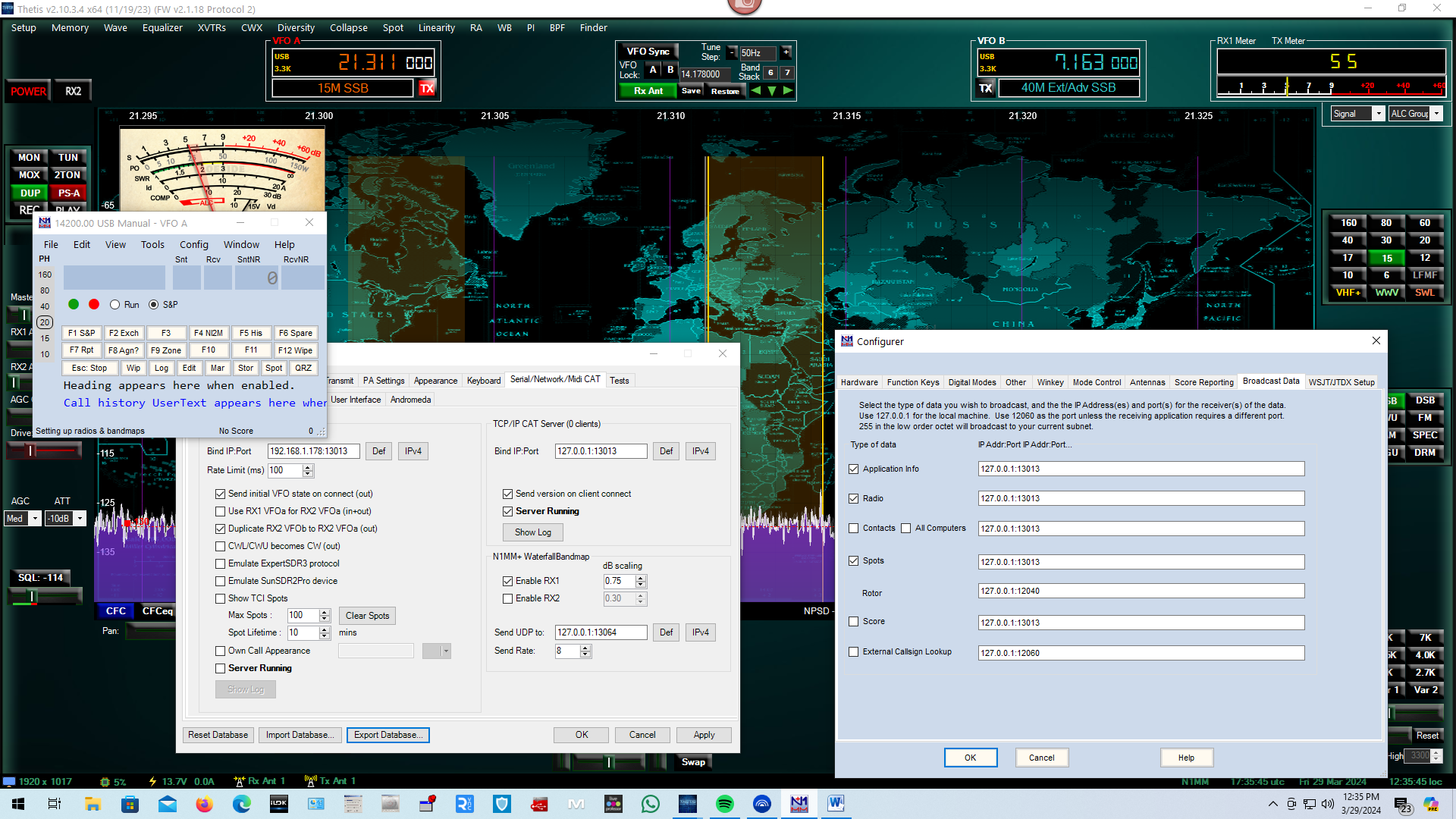Open Firefox from the taskbar
This screenshot has height=819, width=1456.
205,804
